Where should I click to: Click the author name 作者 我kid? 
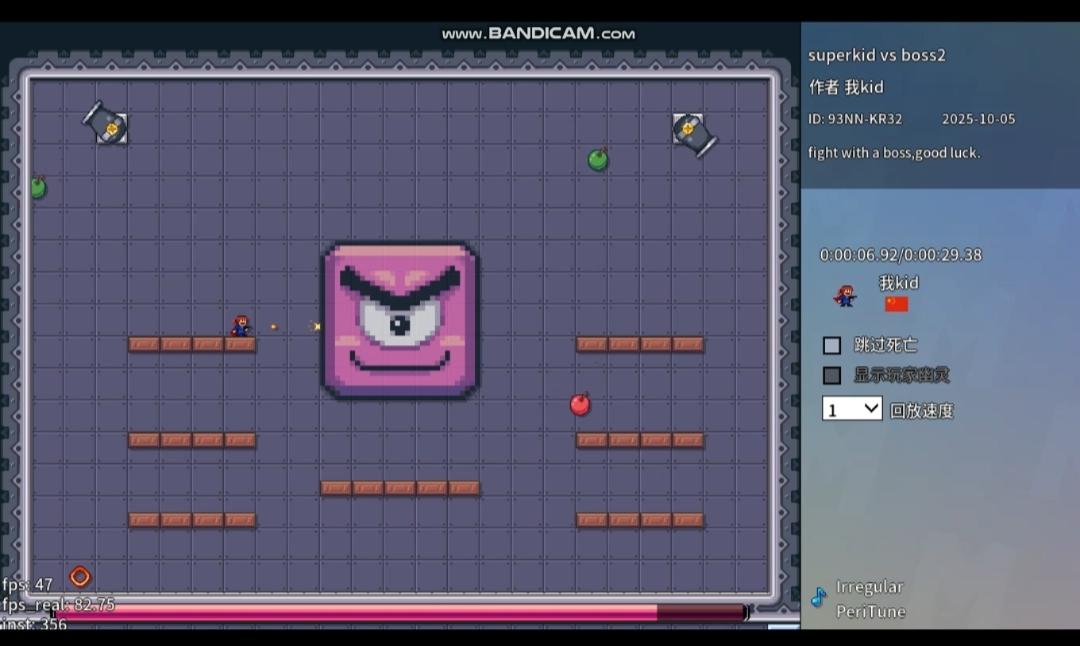[x=846, y=87]
